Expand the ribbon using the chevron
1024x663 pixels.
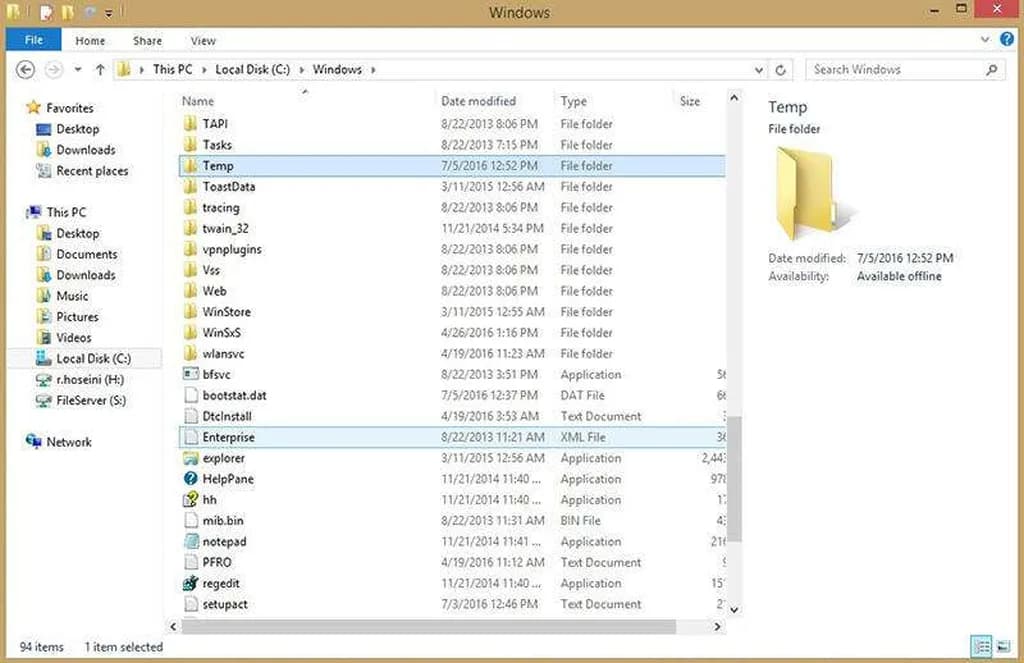pyautogui.click(x=984, y=41)
